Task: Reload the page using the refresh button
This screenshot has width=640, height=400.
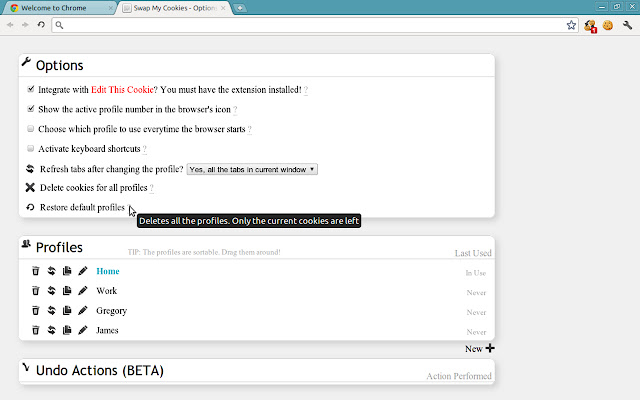Action: coord(41,25)
